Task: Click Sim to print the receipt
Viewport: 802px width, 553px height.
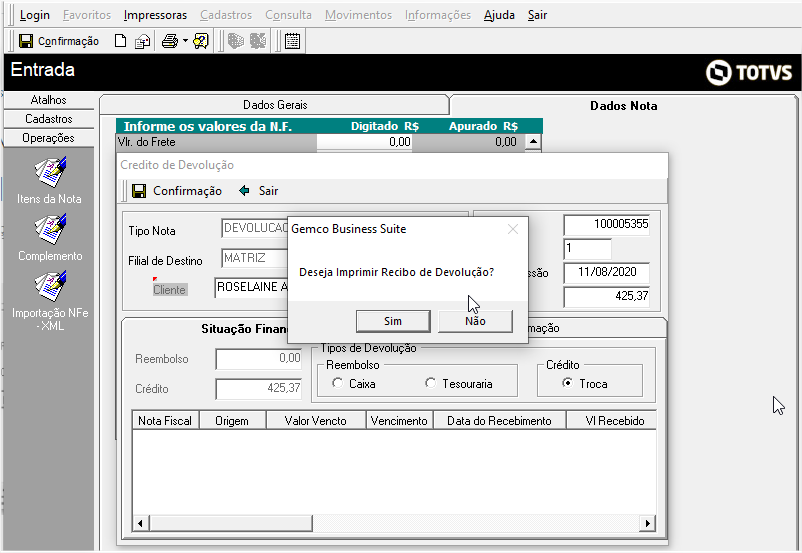Action: (x=393, y=321)
